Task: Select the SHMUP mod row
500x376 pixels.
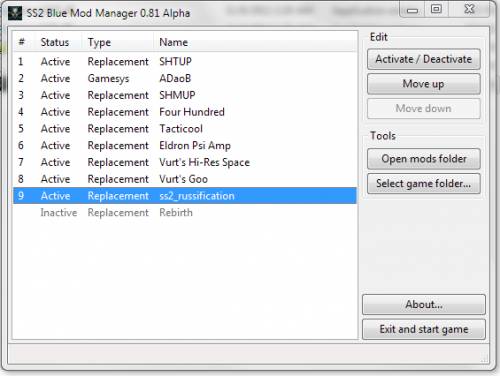Action: 185,95
